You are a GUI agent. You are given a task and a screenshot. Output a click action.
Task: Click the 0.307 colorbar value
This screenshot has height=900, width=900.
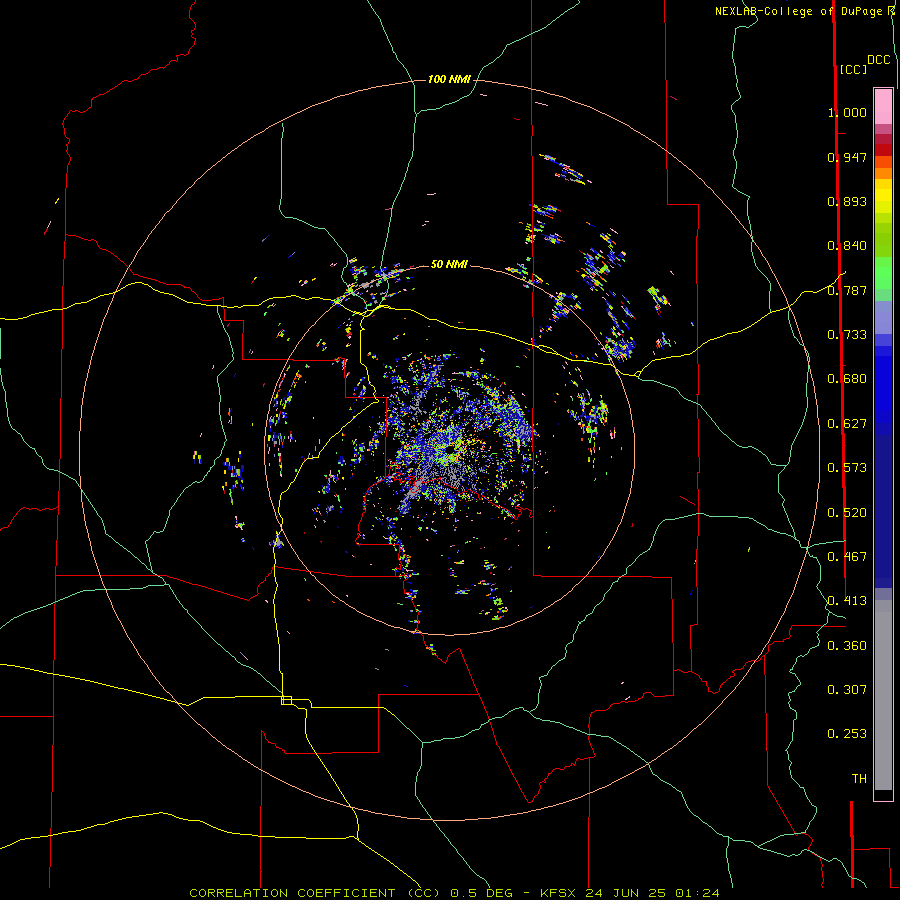[847, 690]
